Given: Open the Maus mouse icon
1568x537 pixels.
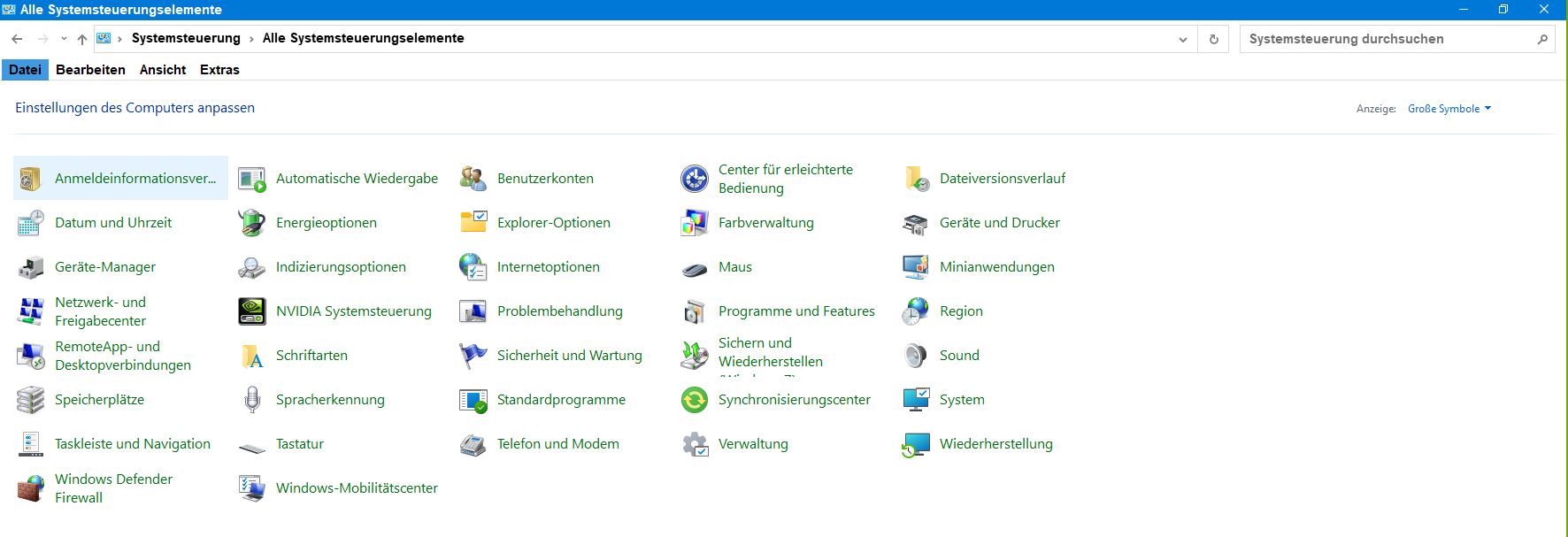Looking at the screenshot, I should point(694,269).
